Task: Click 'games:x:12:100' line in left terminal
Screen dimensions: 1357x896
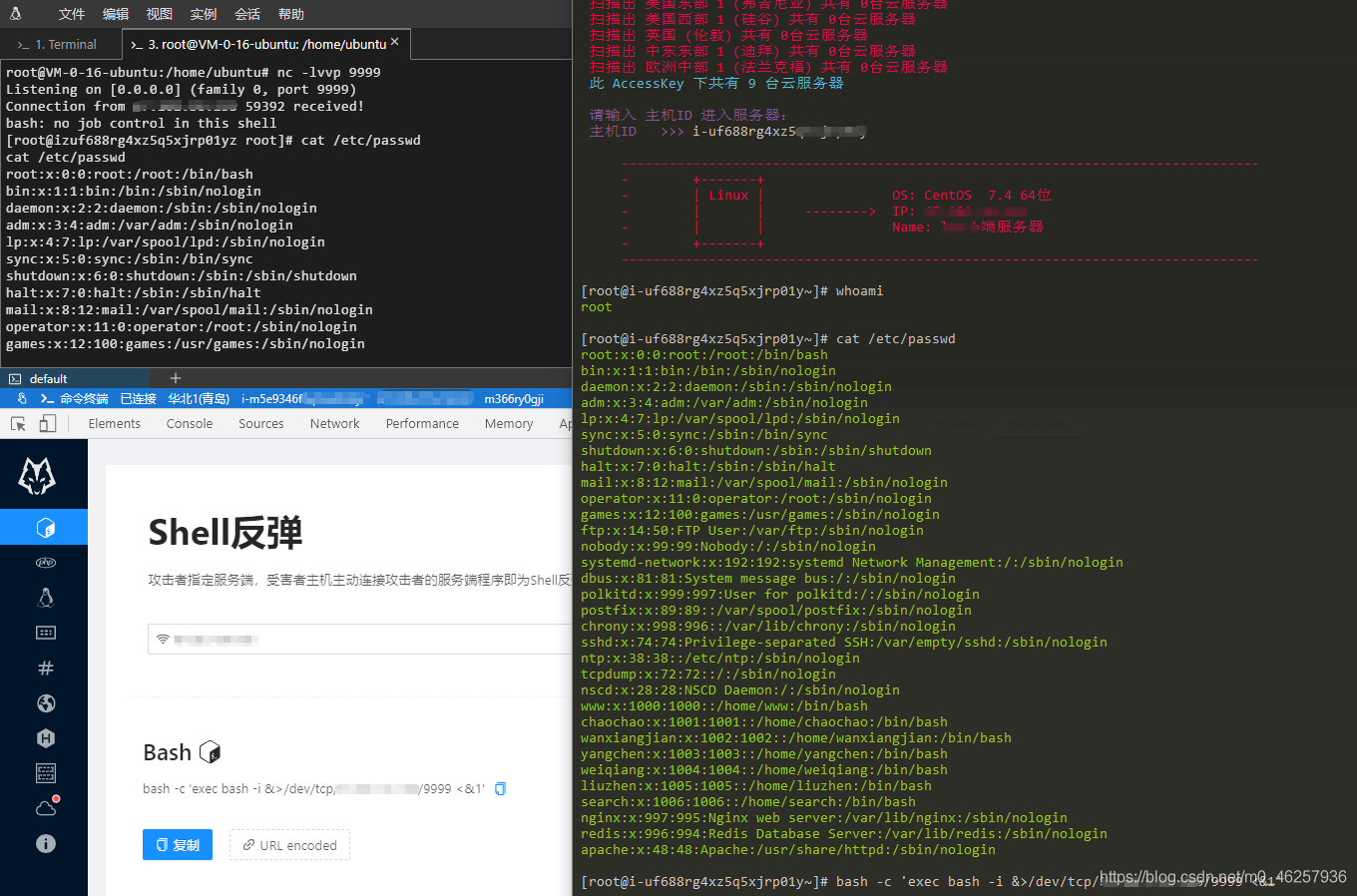Action: click(186, 343)
